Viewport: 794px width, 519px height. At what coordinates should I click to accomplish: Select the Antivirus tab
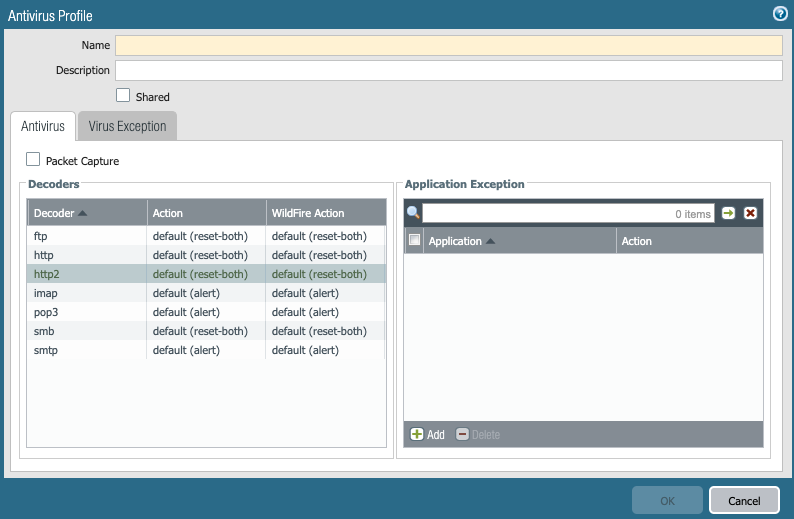click(43, 126)
